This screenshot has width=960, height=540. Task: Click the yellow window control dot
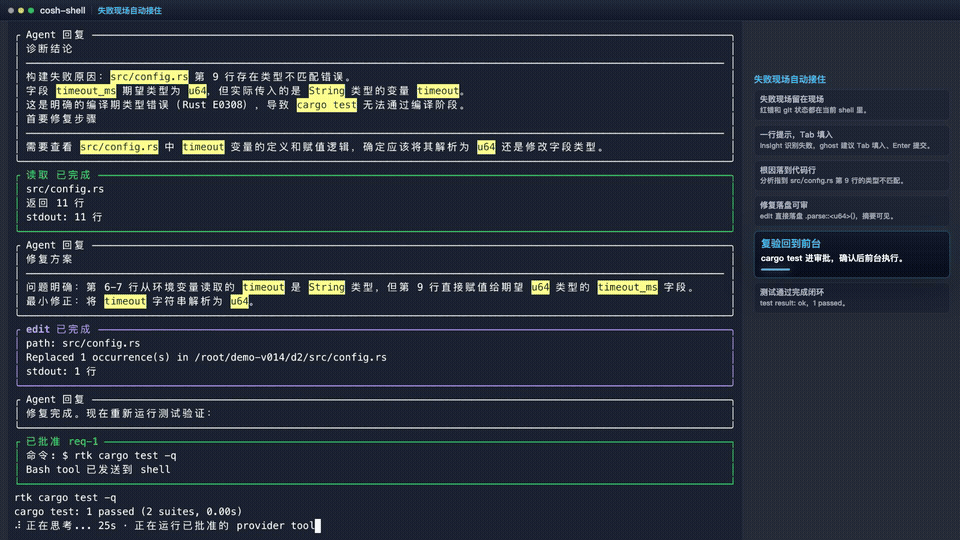[21, 10]
